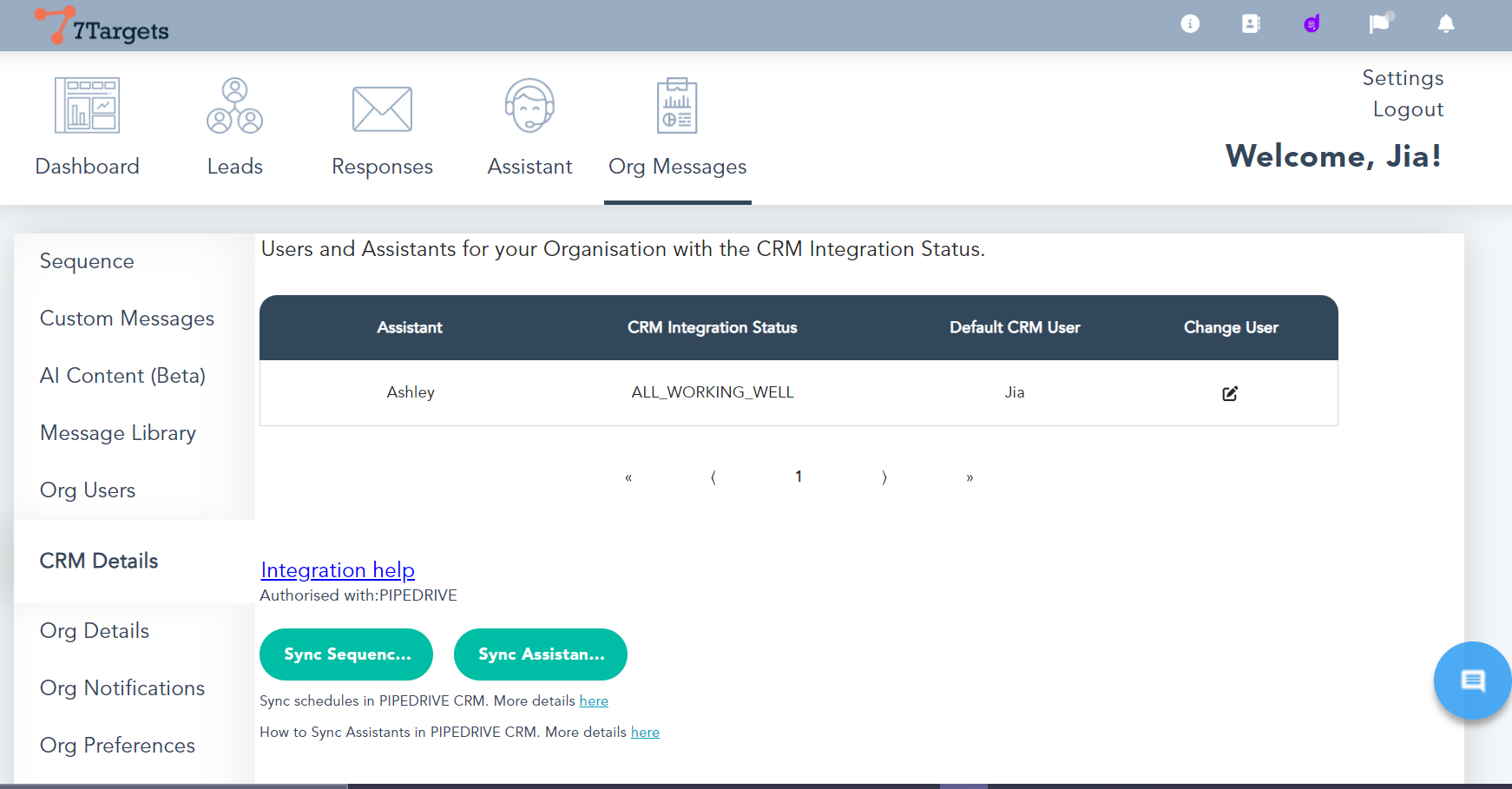The width and height of the screenshot is (1512, 789).
Task: Click the Dashboard icon in navigation
Action: 87,106
